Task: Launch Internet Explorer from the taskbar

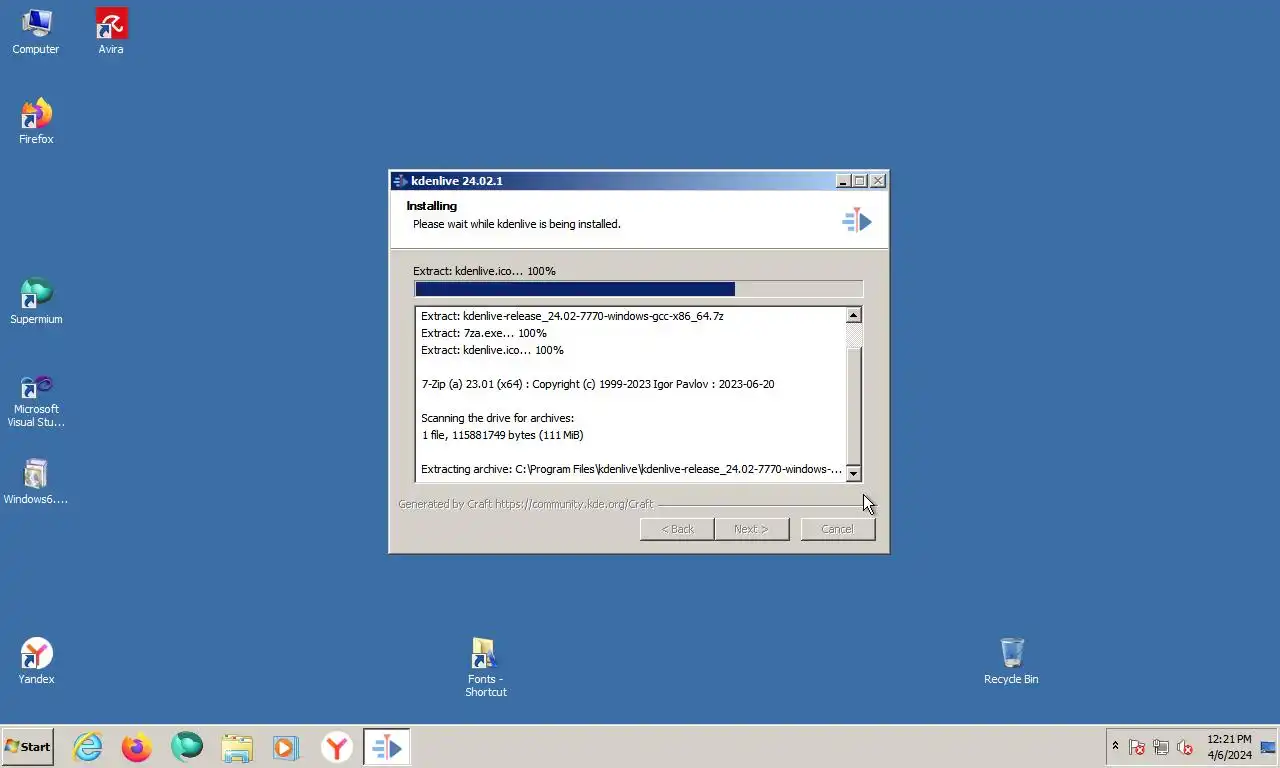Action: 88,747
